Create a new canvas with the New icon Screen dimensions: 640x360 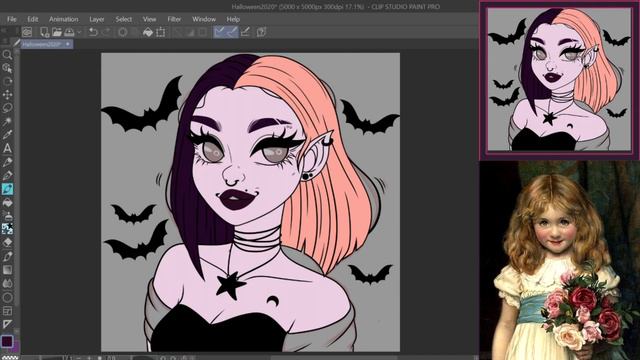tap(44, 32)
